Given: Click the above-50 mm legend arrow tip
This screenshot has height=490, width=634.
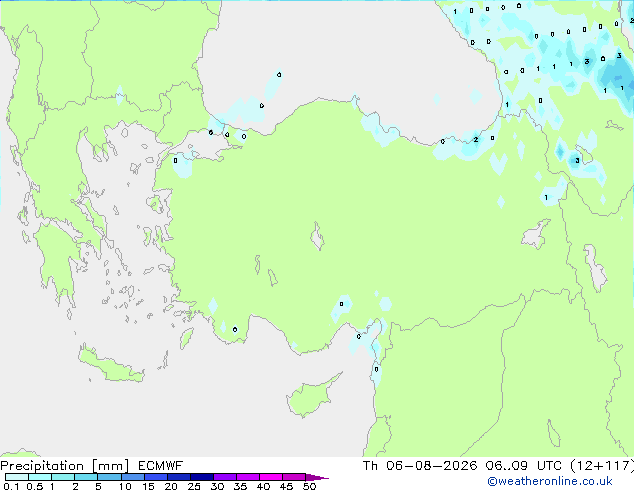Looking at the screenshot, I should point(317,477).
